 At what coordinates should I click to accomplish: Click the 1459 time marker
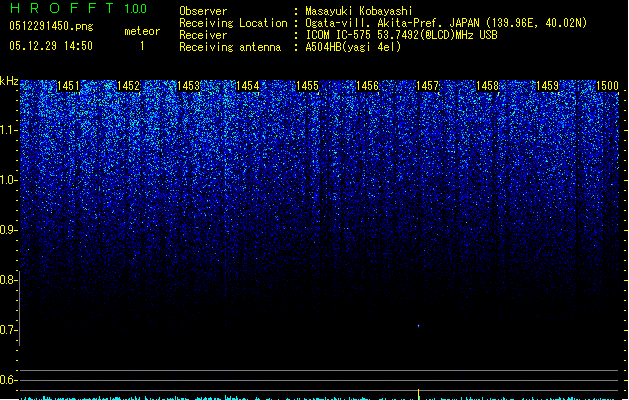tap(547, 87)
